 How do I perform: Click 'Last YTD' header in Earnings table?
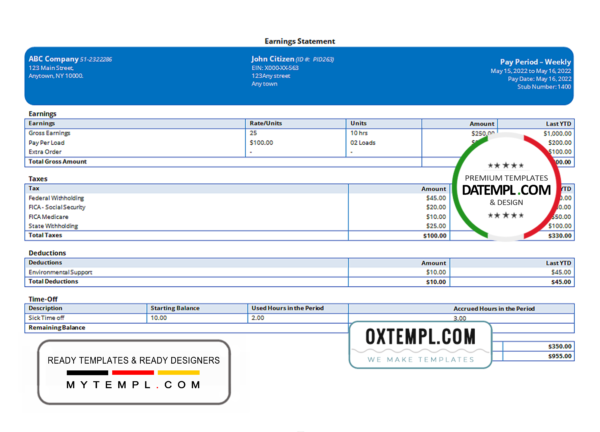(x=558, y=124)
